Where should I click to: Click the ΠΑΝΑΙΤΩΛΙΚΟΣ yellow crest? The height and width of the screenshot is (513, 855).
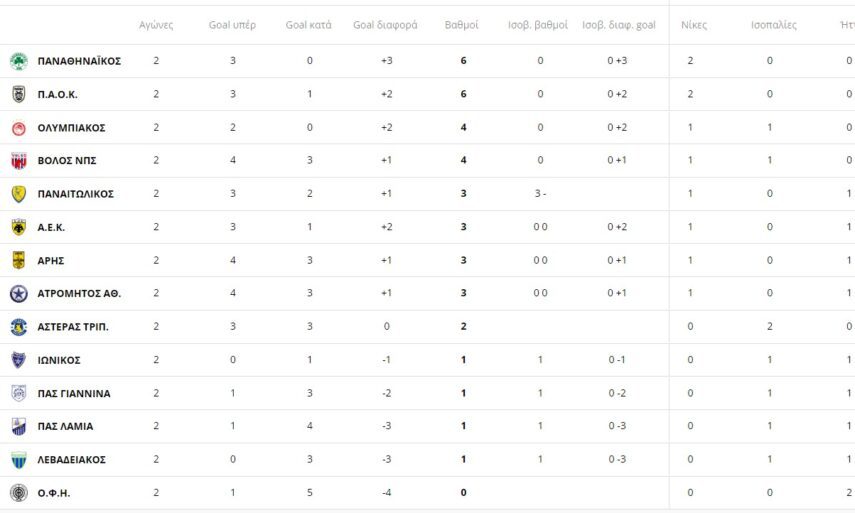(x=18, y=194)
